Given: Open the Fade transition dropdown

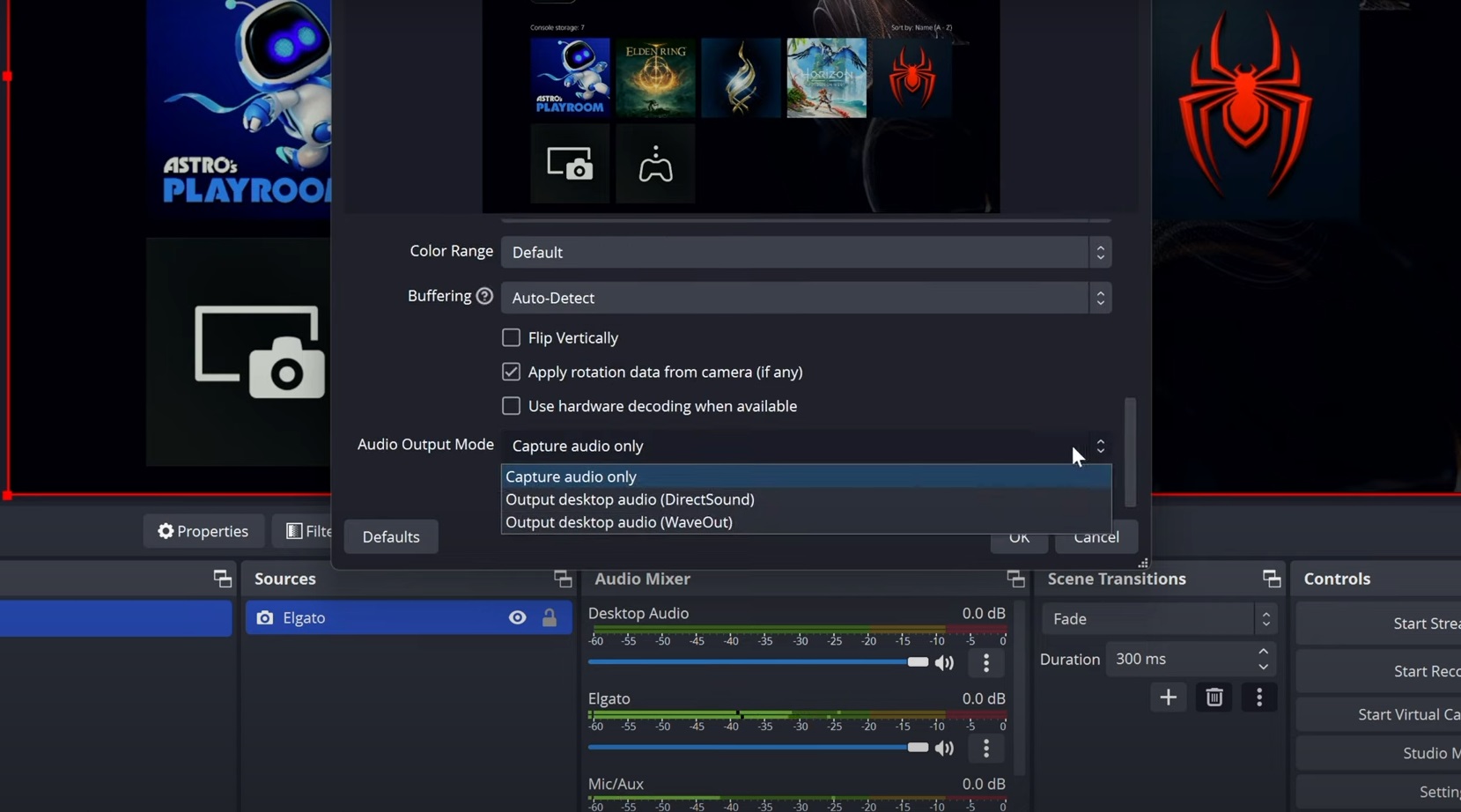Looking at the screenshot, I should pyautogui.click(x=1159, y=619).
